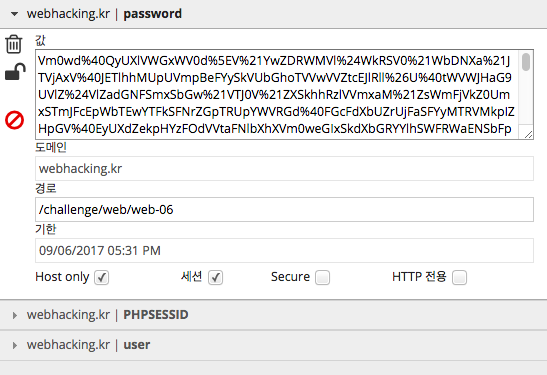
Task: Click the value textarea scrollbar thumb
Action: click(526, 61)
